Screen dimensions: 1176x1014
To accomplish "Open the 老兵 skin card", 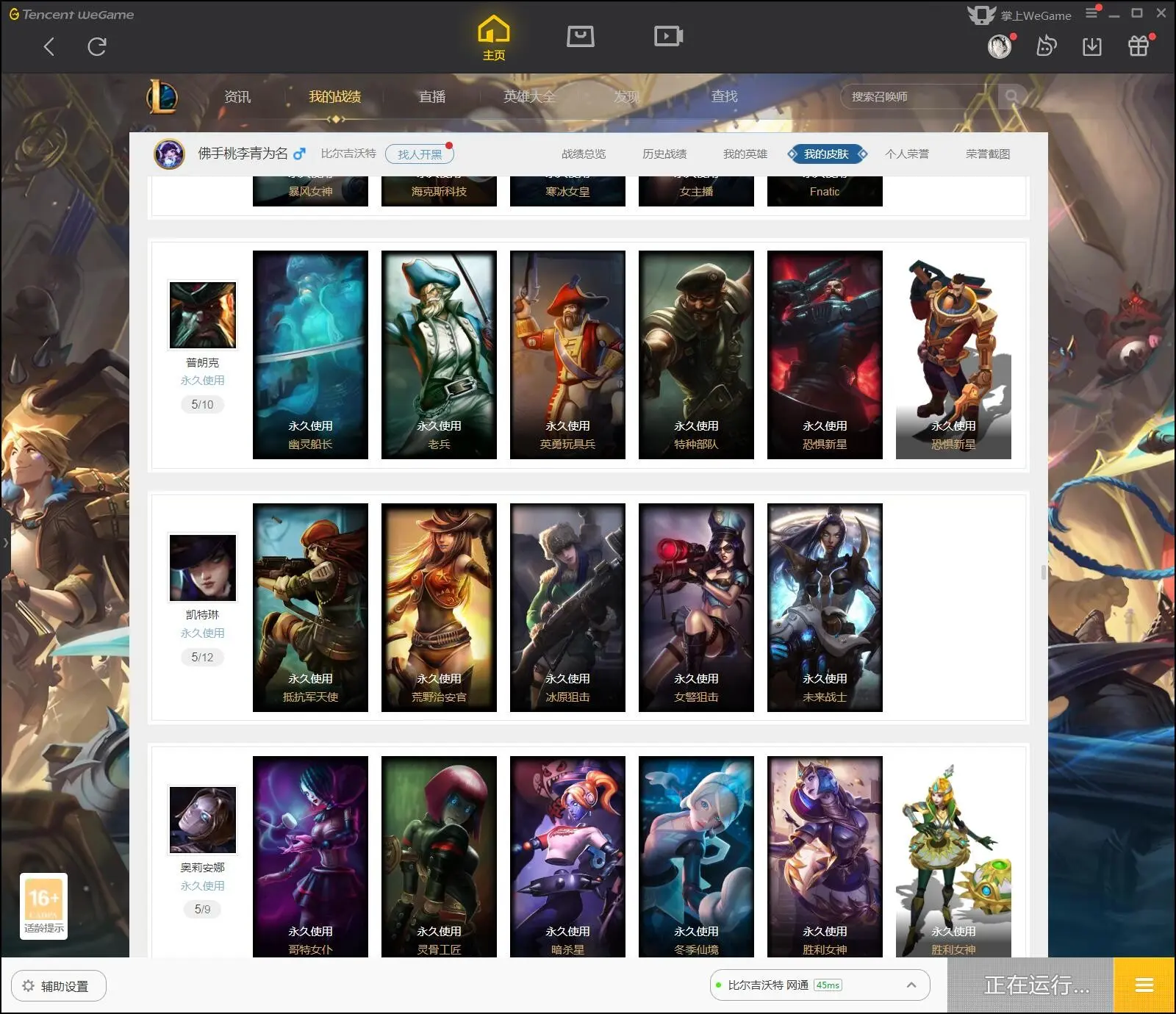I will (x=439, y=355).
